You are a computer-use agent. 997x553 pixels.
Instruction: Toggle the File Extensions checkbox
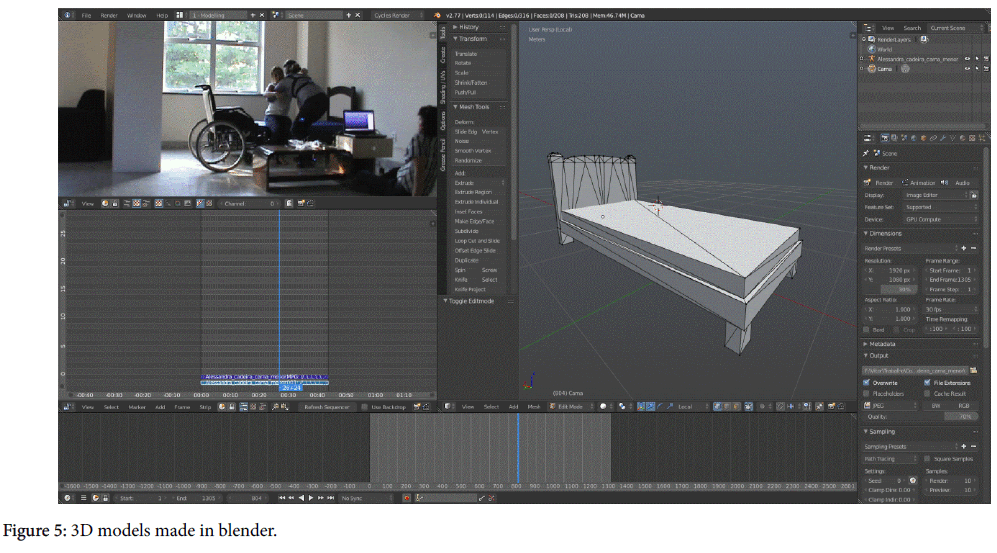pyautogui.click(x=927, y=383)
